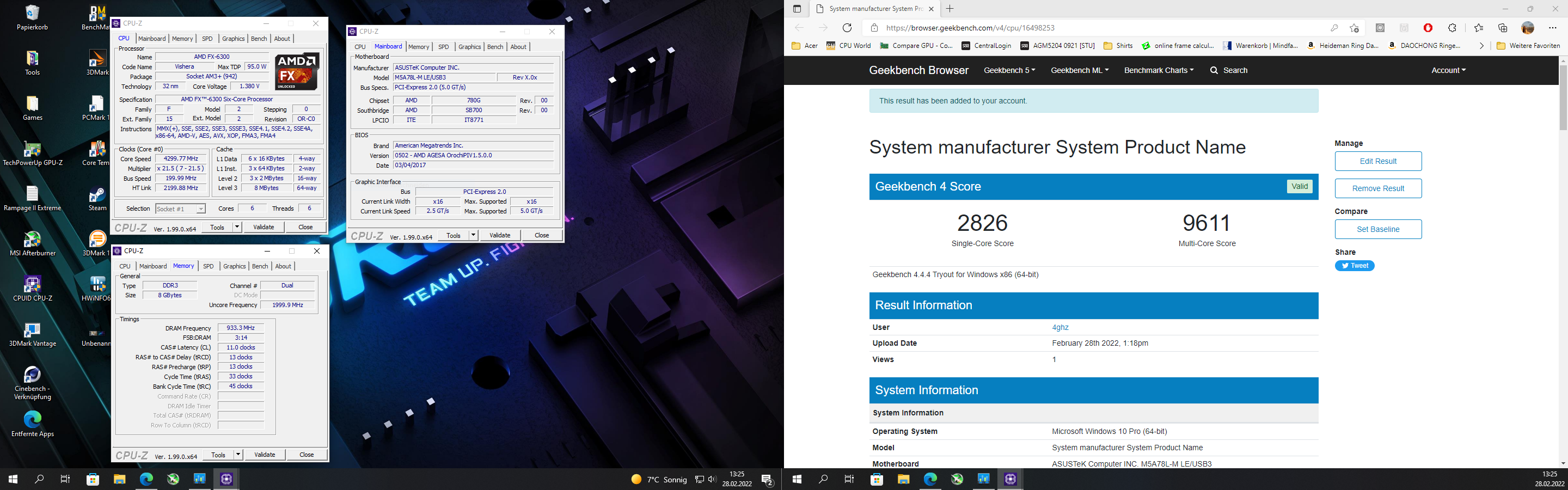This screenshot has width=1568, height=490.
Task: Show more favorites bar items chevron
Action: pos(1481,46)
